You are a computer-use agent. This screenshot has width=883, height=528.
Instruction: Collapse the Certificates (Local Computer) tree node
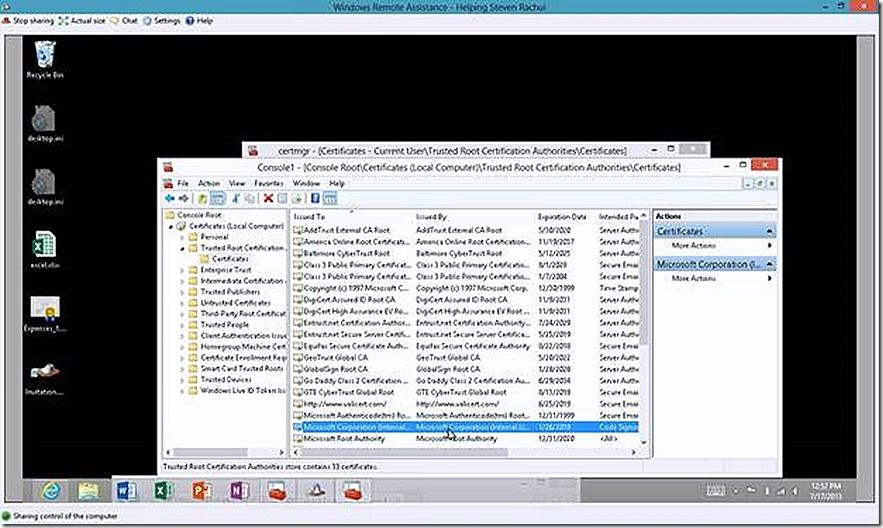click(x=171, y=226)
